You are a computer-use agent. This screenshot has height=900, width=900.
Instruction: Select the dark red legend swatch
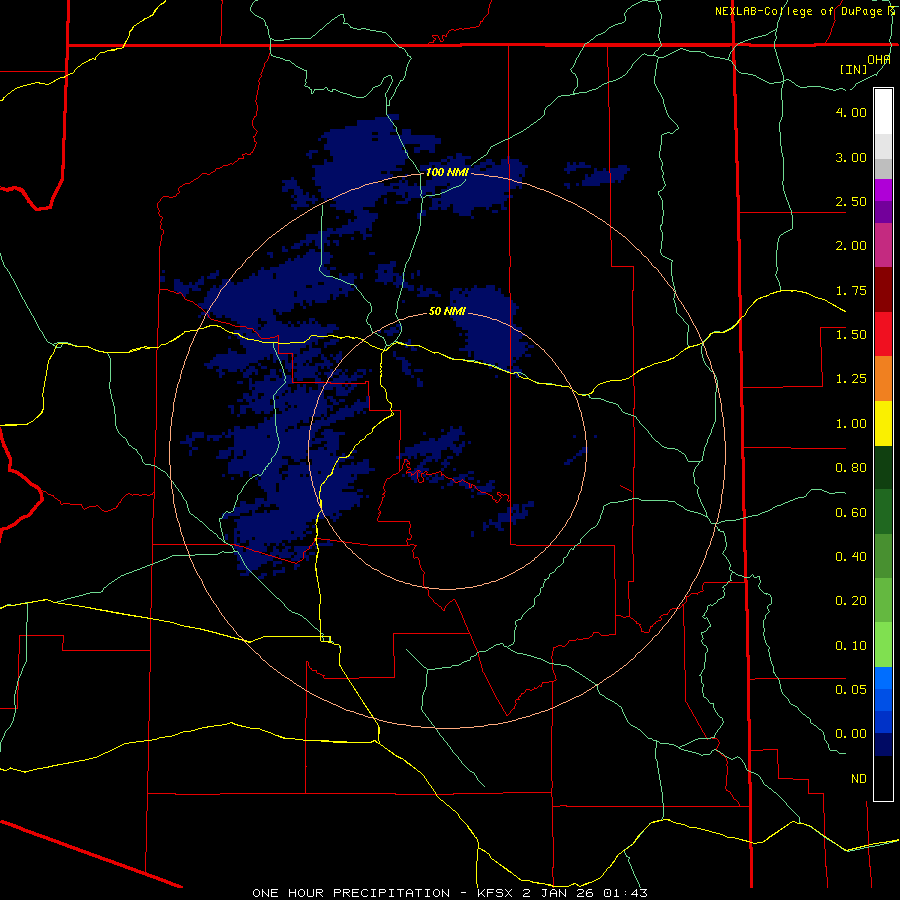[x=883, y=290]
